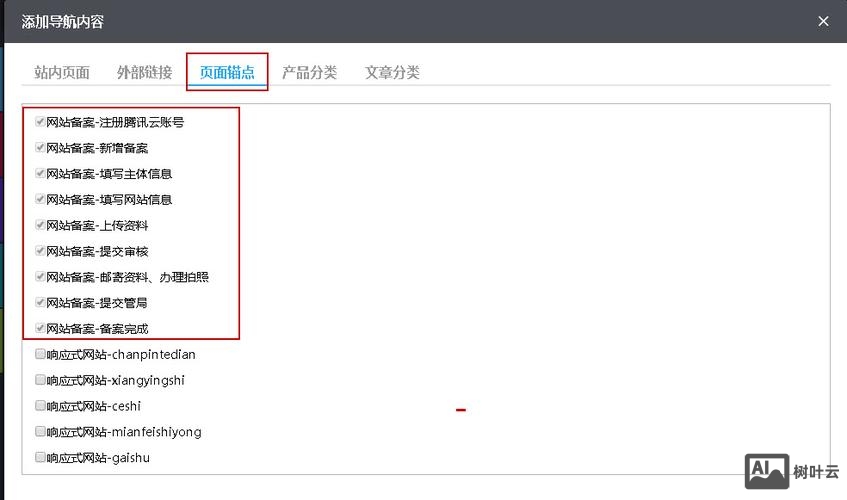The width and height of the screenshot is (847, 500).
Task: Tick the 响应式网站-ceshi checkbox
Action: point(40,406)
